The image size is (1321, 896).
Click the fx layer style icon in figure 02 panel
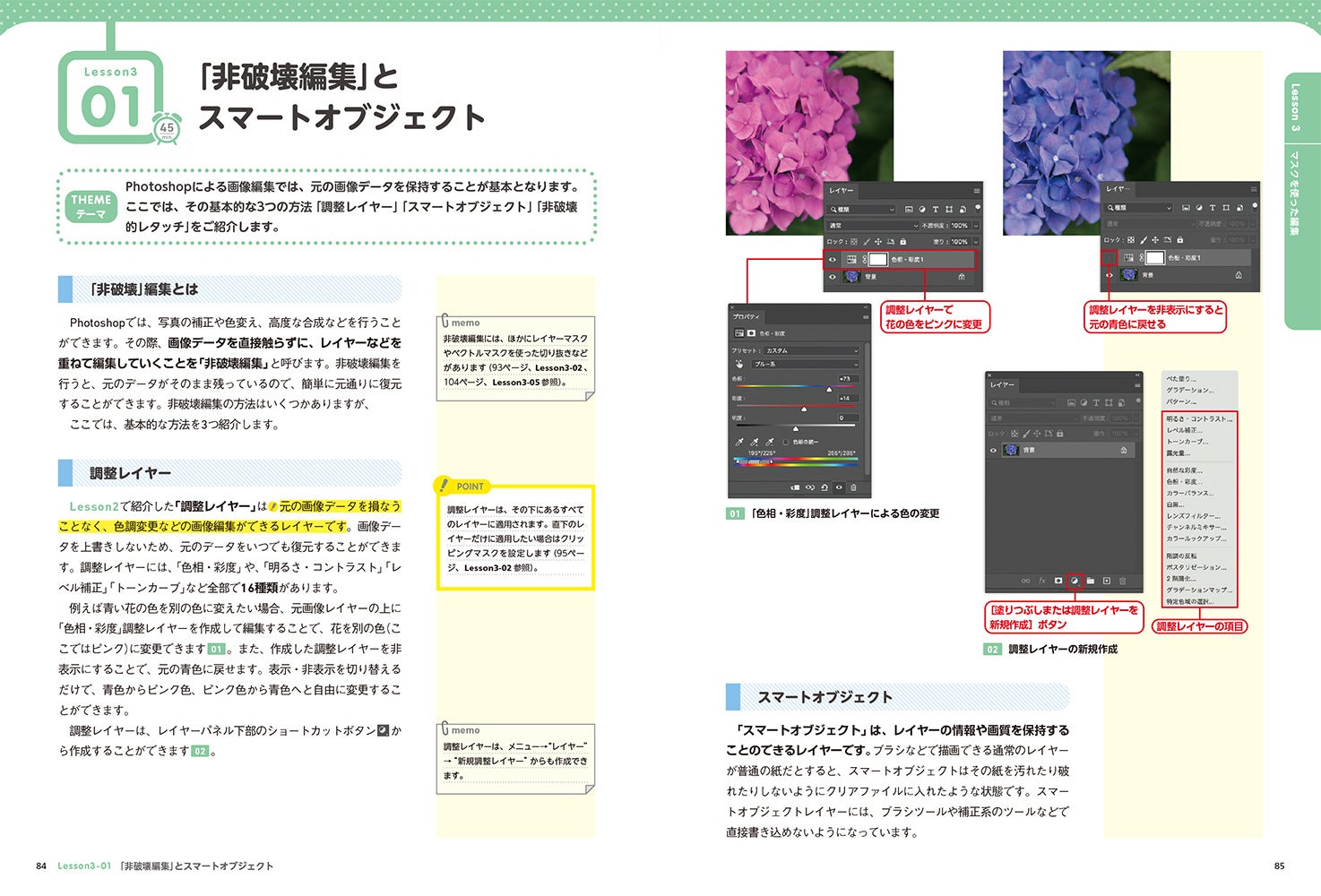pos(1042,581)
